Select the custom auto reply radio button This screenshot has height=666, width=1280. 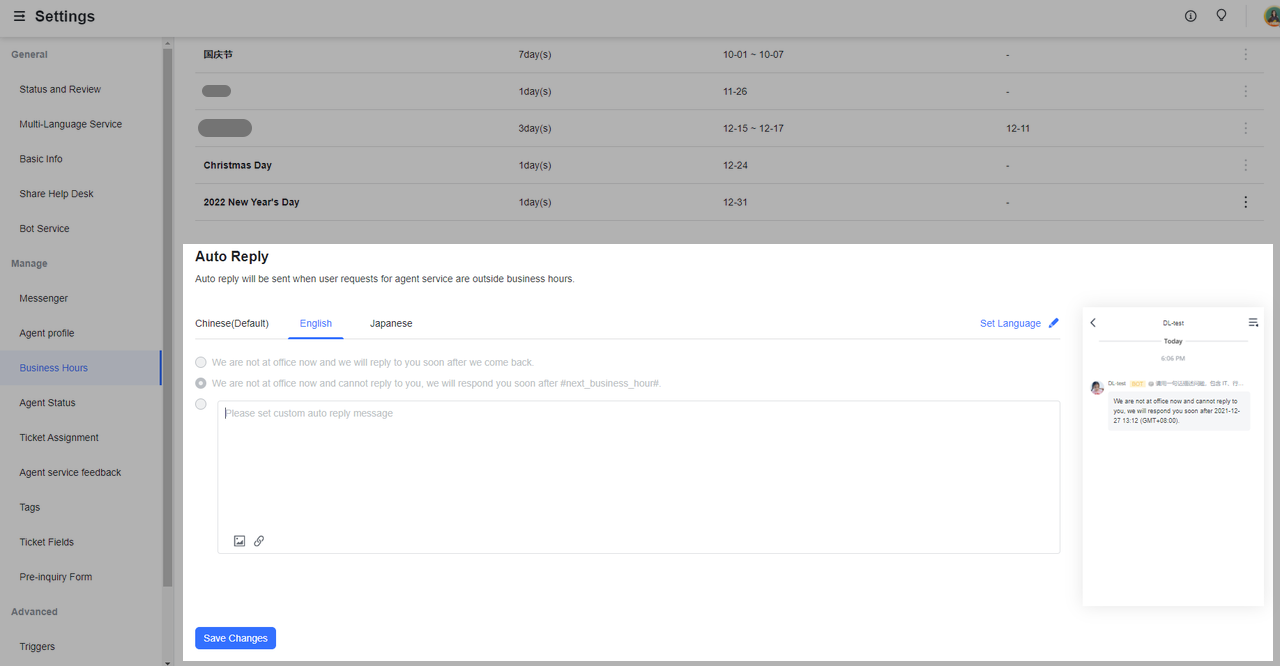point(201,404)
